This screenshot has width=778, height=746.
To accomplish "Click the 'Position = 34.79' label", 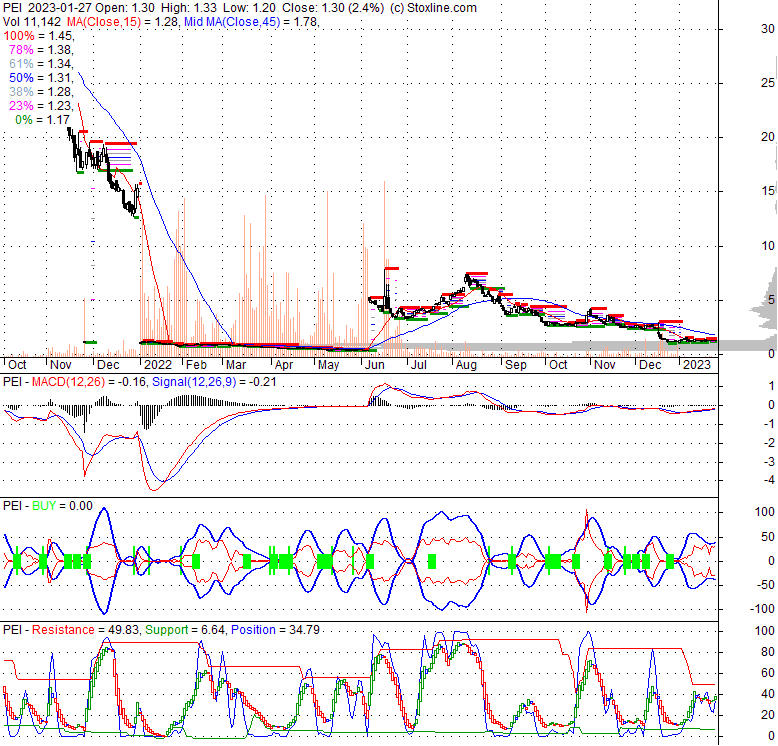I will click(x=275, y=629).
